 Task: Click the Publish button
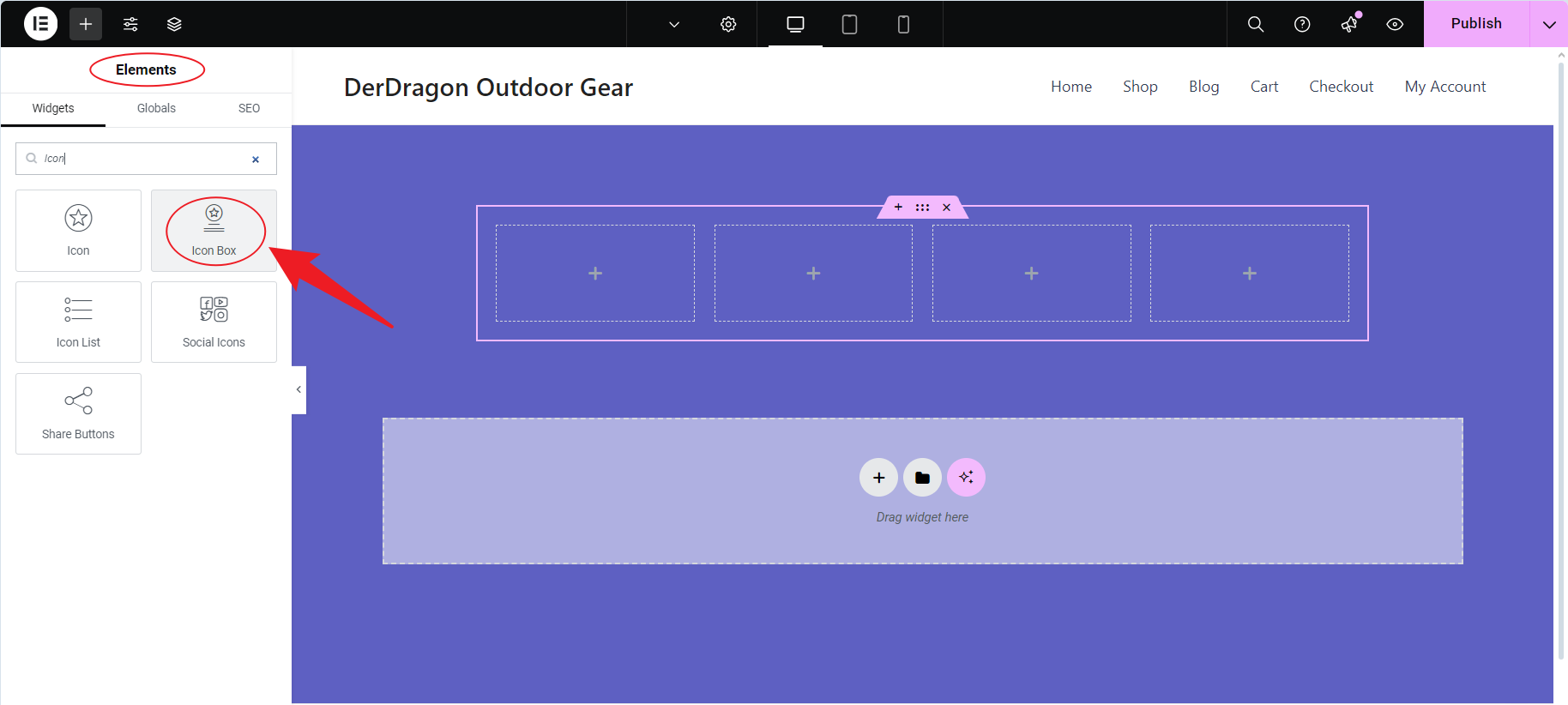pos(1475,24)
